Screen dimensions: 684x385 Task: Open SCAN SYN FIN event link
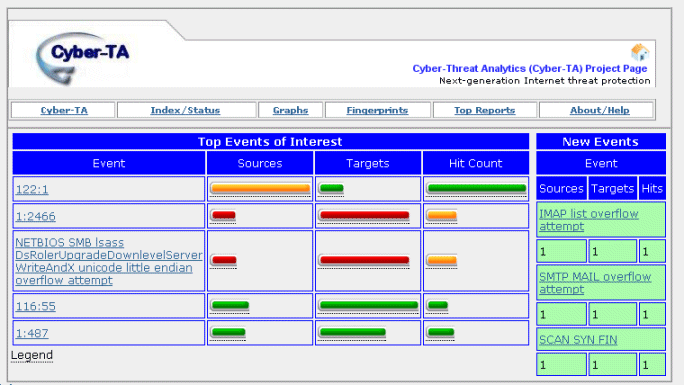click(578, 340)
